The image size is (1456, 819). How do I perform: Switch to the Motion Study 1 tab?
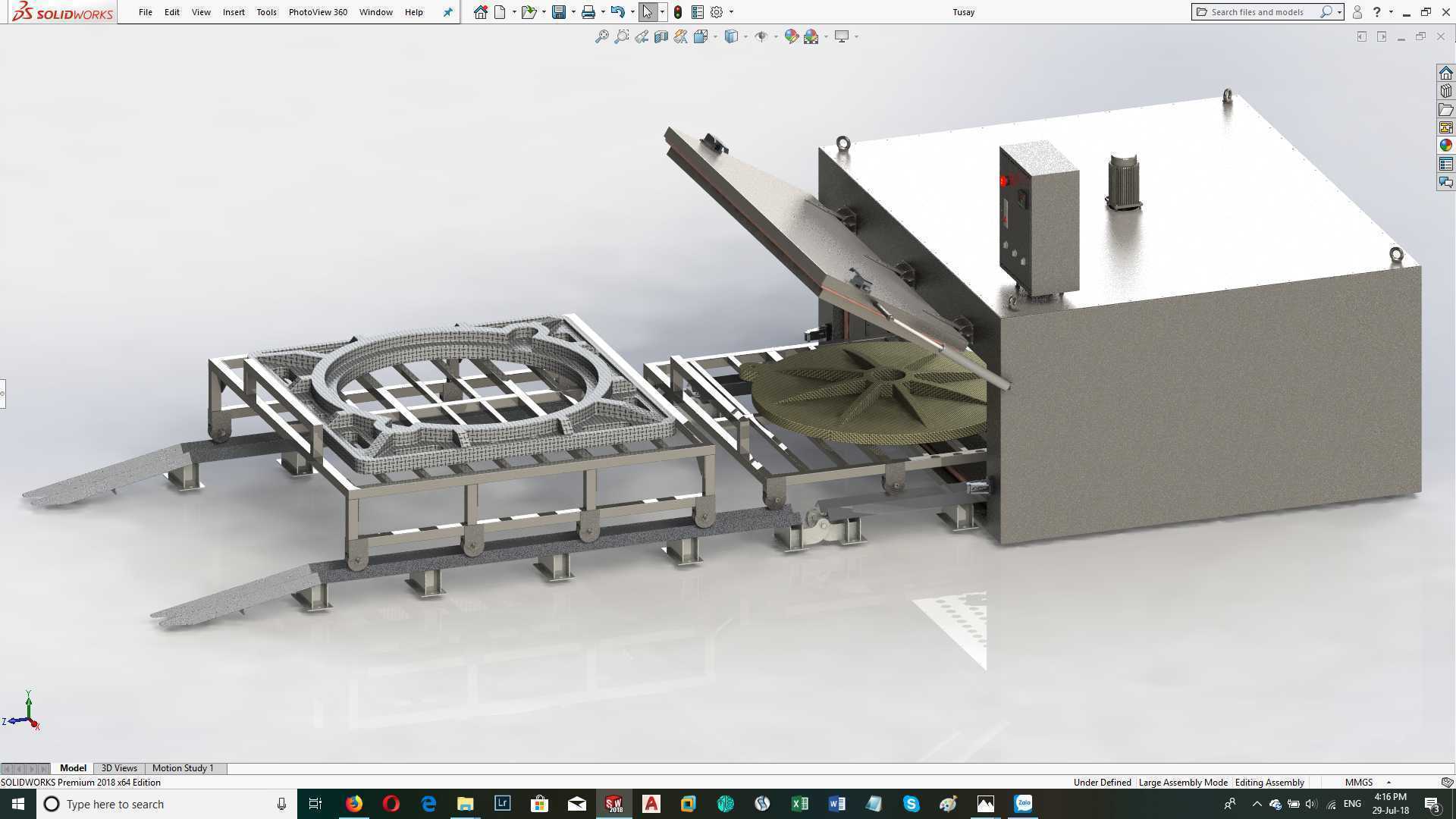tap(183, 768)
